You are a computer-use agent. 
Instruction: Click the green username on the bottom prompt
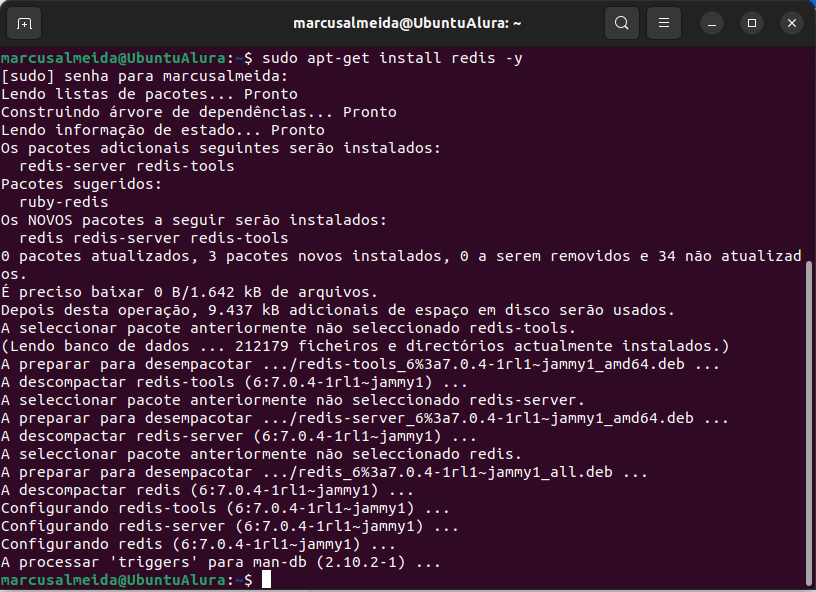[x=113, y=580]
